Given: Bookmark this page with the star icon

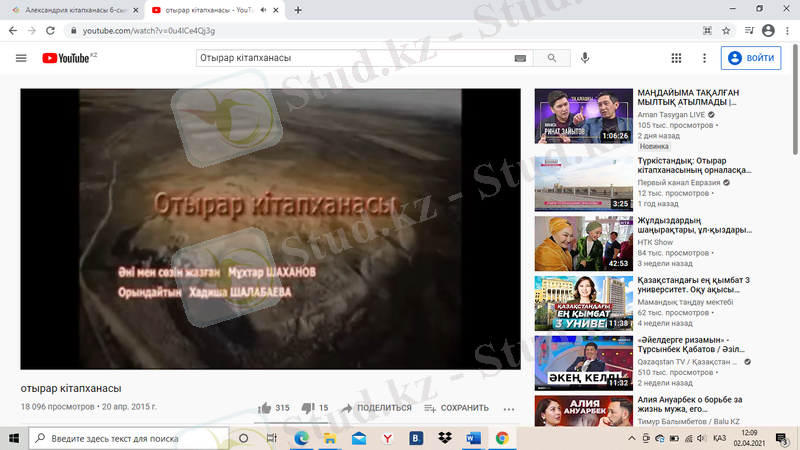Looking at the screenshot, I should [x=726, y=31].
